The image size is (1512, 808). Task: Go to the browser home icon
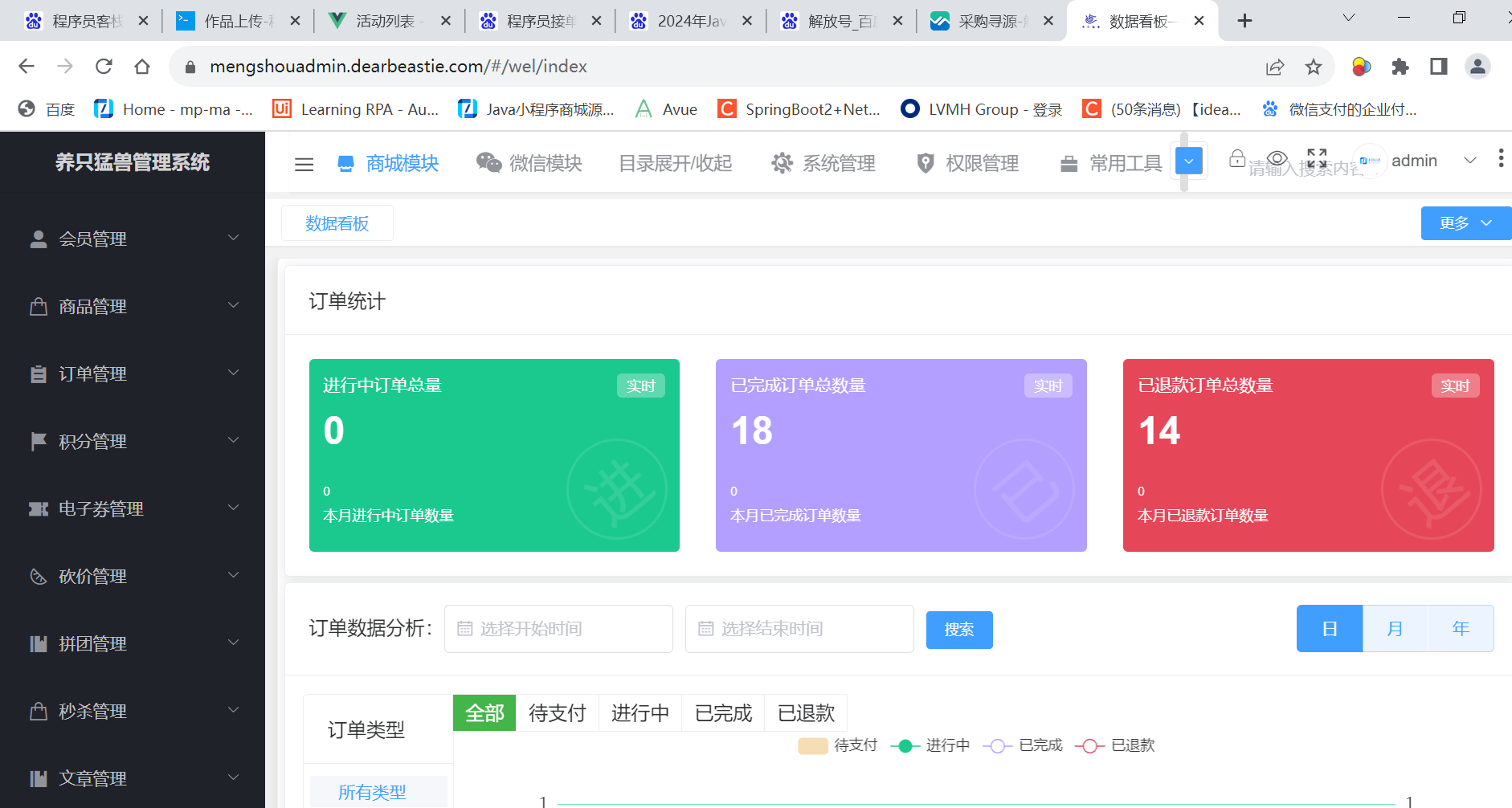click(142, 67)
